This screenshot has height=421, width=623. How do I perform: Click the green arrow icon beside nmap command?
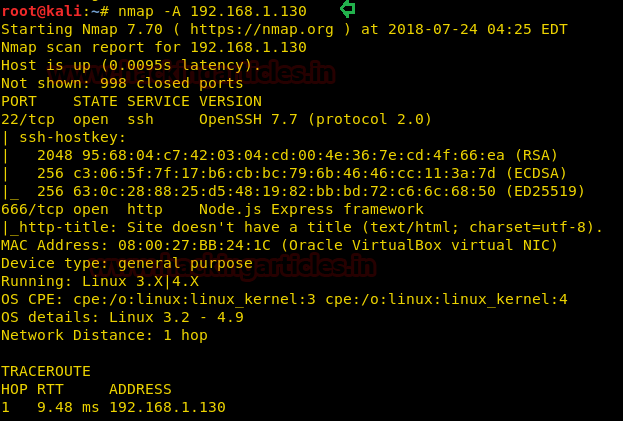click(x=348, y=9)
